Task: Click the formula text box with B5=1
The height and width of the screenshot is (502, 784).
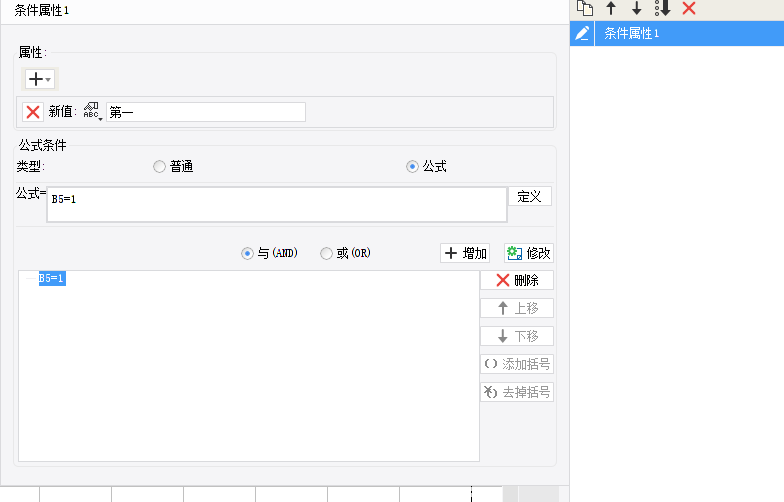Action: point(277,204)
